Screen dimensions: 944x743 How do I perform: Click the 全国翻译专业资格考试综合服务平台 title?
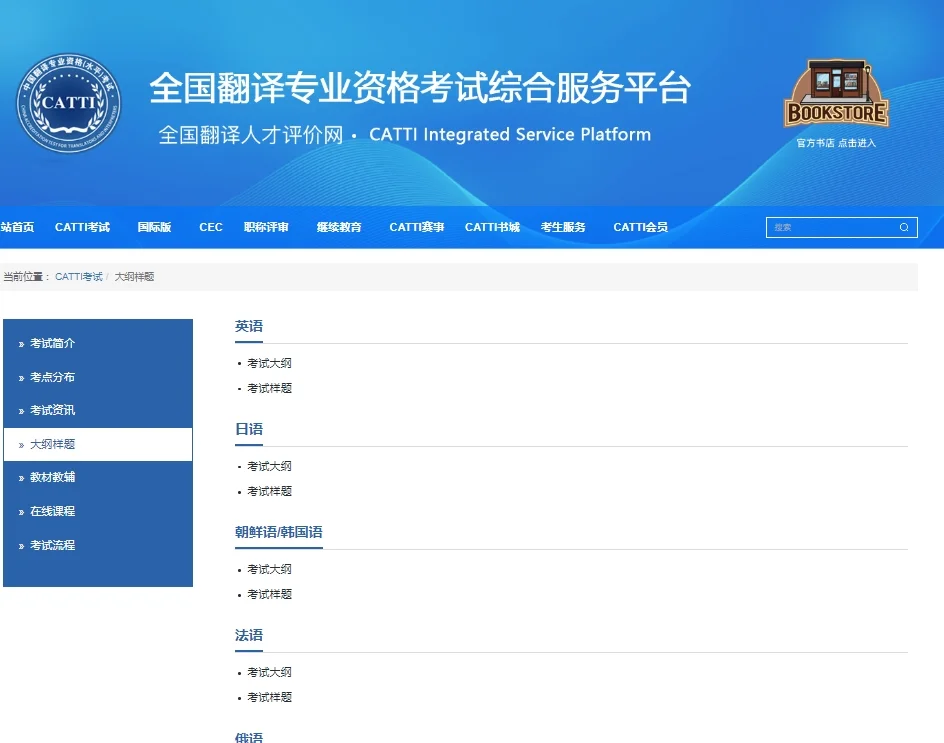(420, 88)
